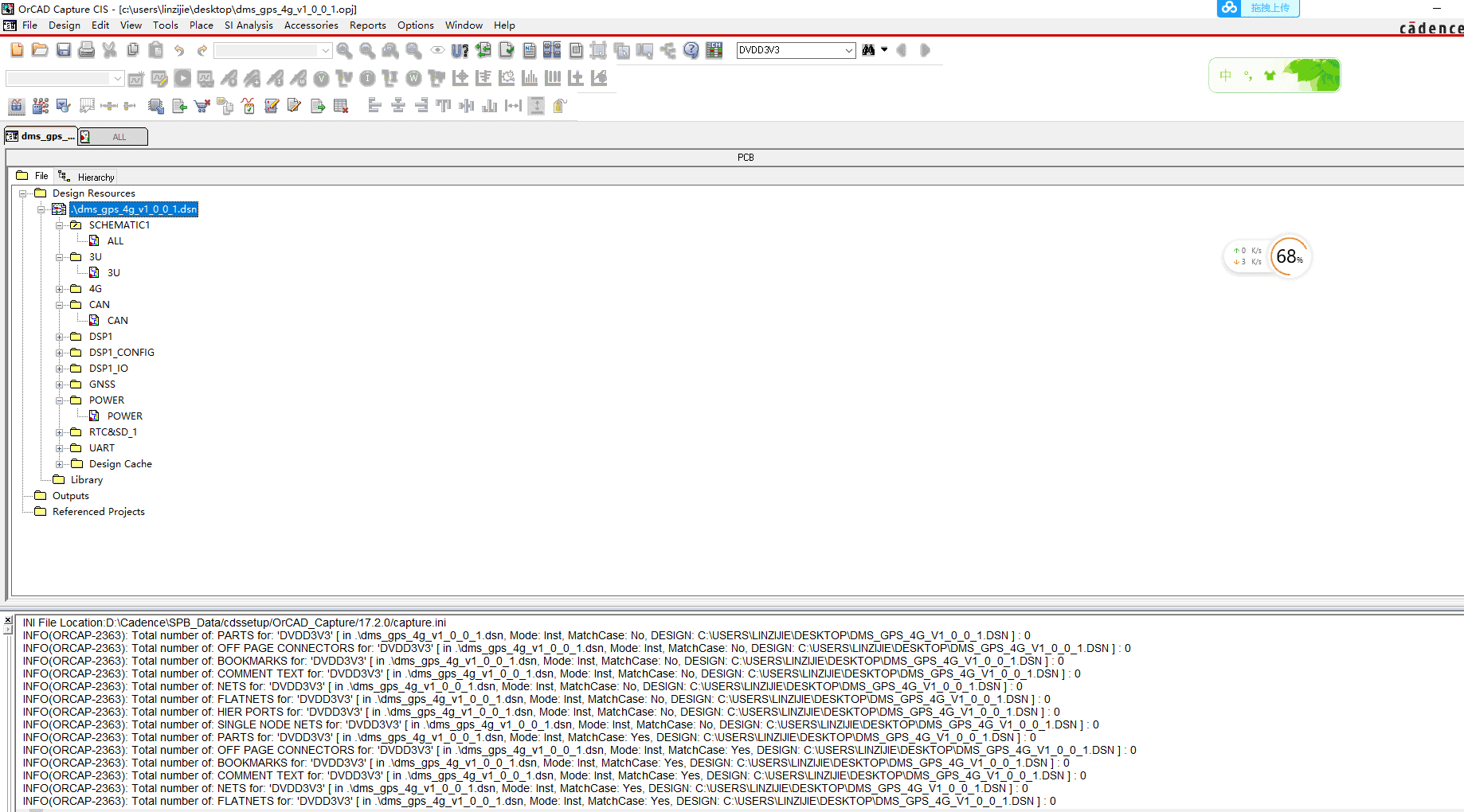Open the Place menu
Screen dimensions: 1464x812
(202, 25)
